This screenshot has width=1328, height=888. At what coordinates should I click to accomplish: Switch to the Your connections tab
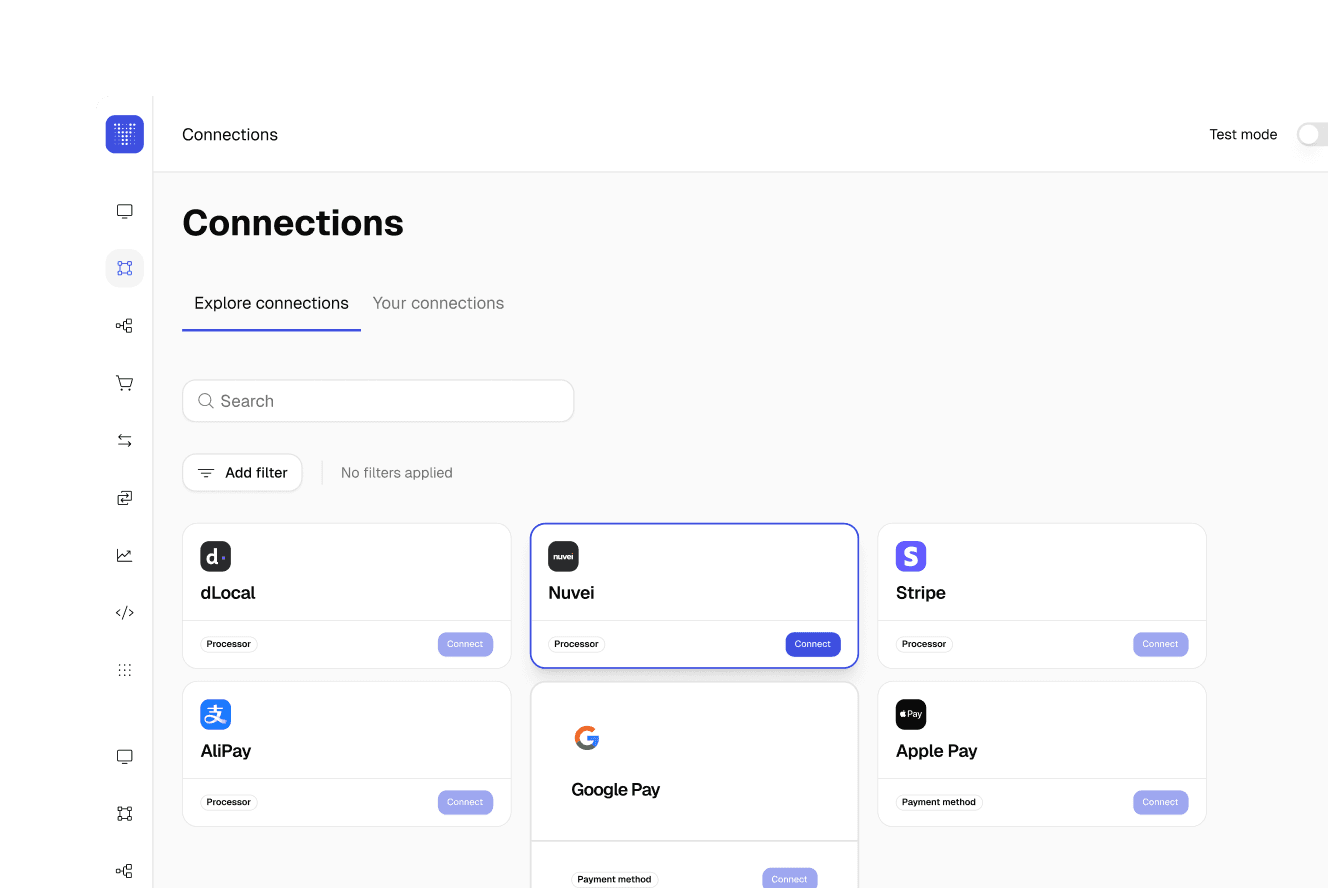pyautogui.click(x=438, y=303)
